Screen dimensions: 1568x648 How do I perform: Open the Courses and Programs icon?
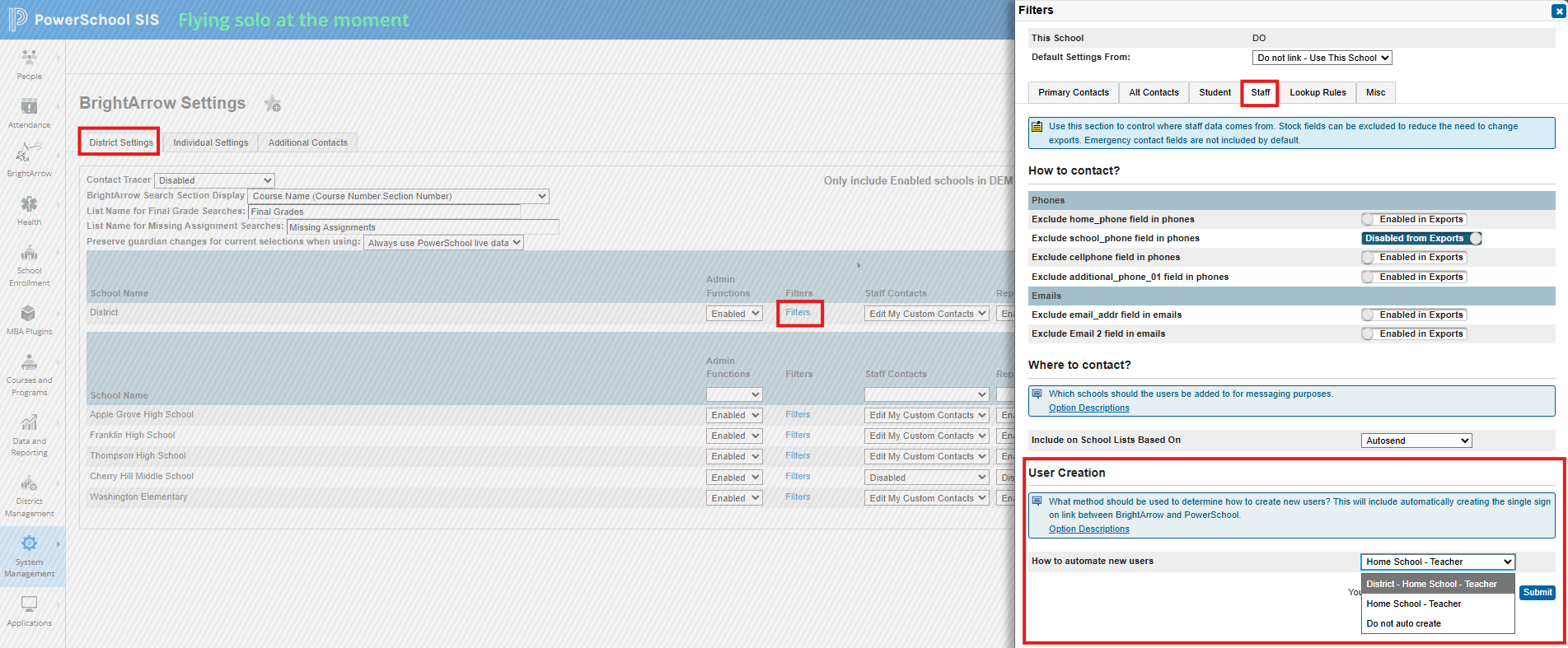click(29, 361)
